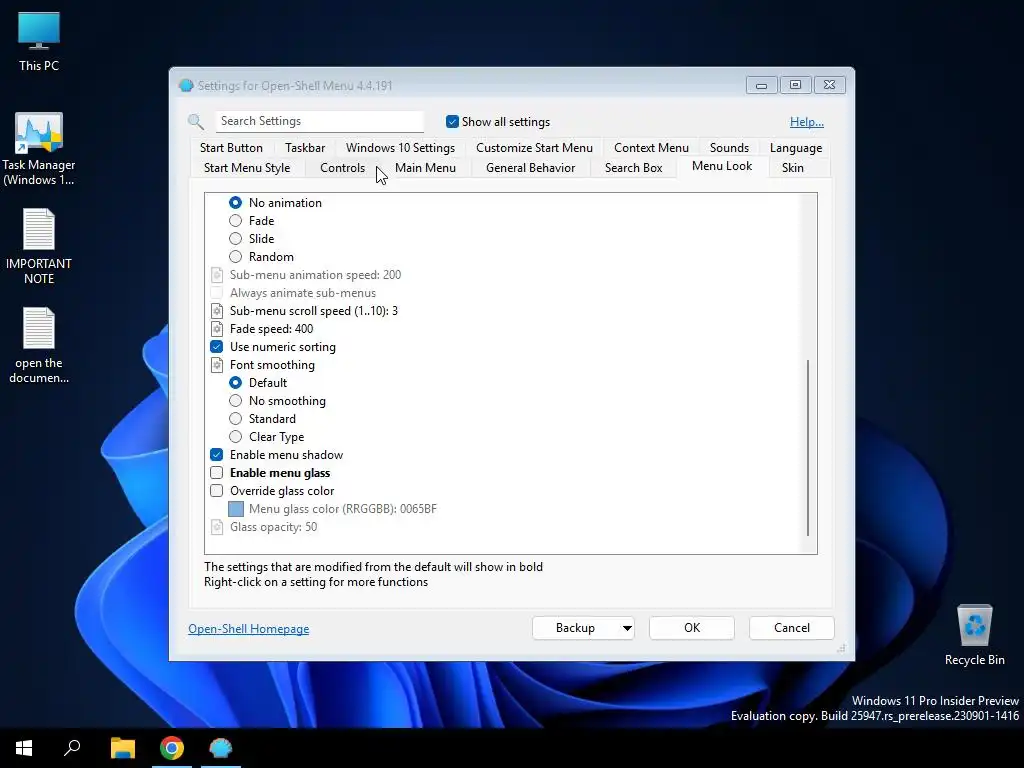Open This PC desktop icon
Image resolution: width=1024 pixels, height=768 pixels.
point(39,41)
